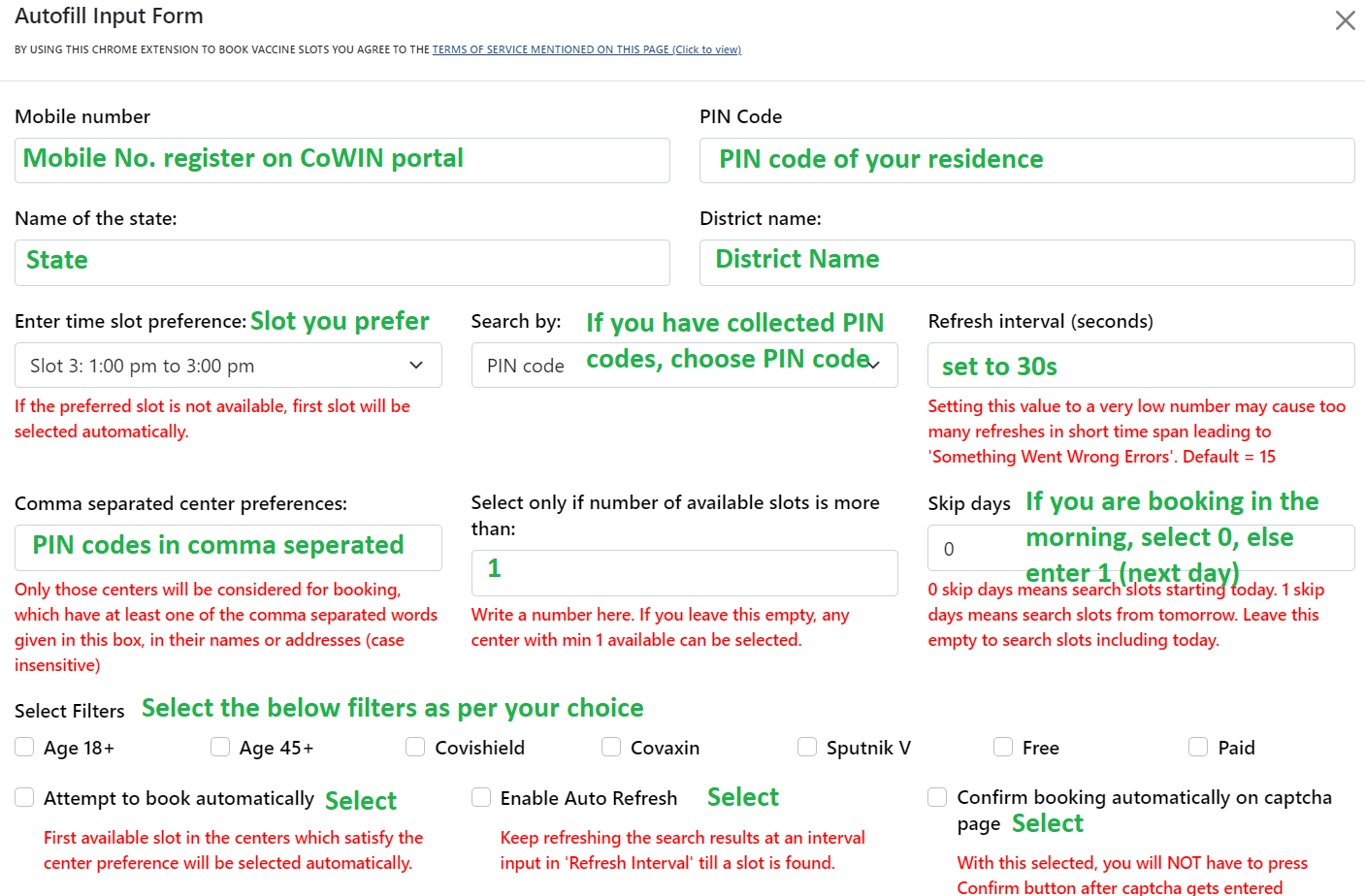Toggle Attempt to book automatically checkbox
The height and width of the screenshot is (896, 1365).
coord(24,797)
